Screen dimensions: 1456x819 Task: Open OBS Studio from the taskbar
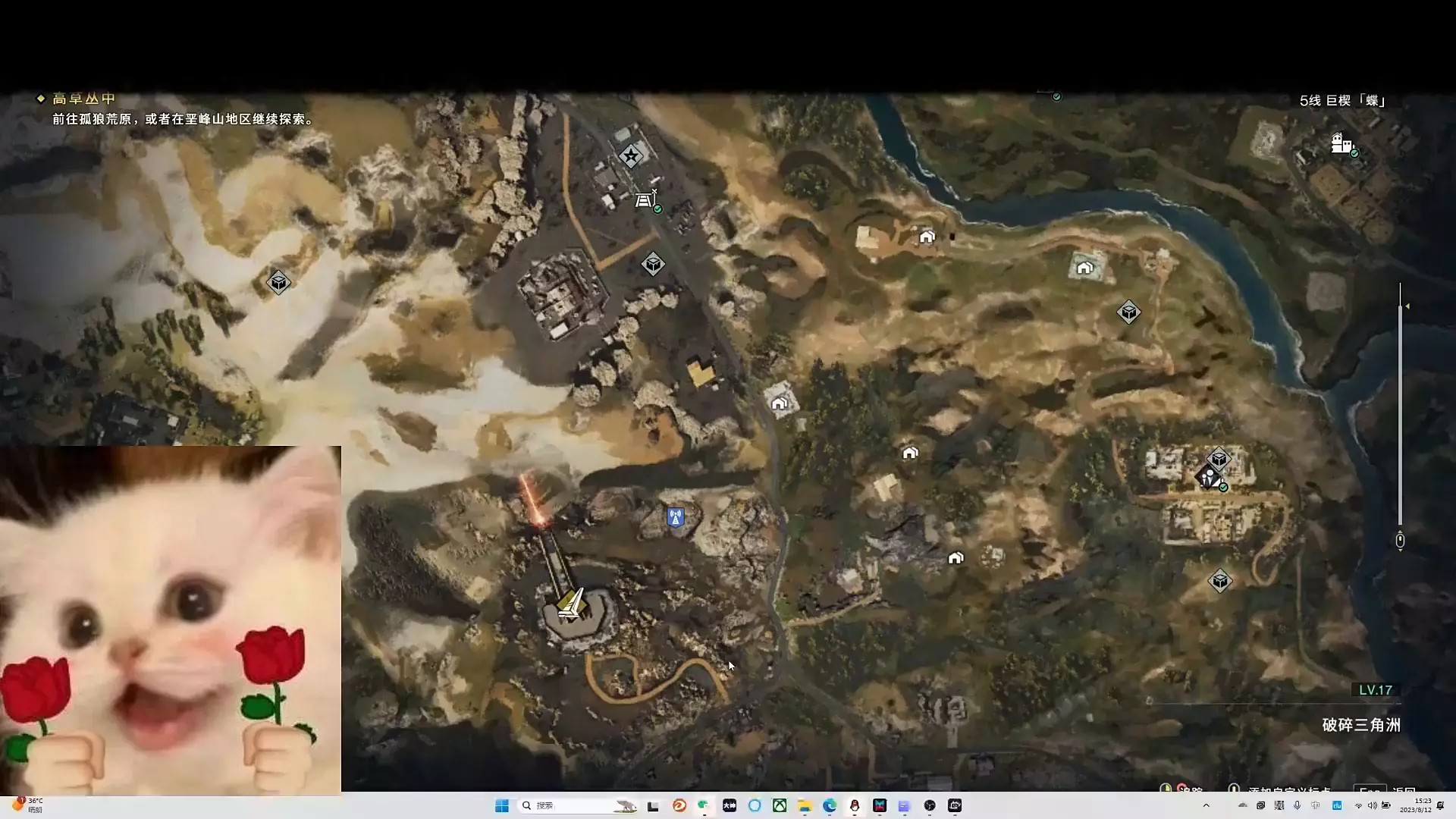point(930,805)
